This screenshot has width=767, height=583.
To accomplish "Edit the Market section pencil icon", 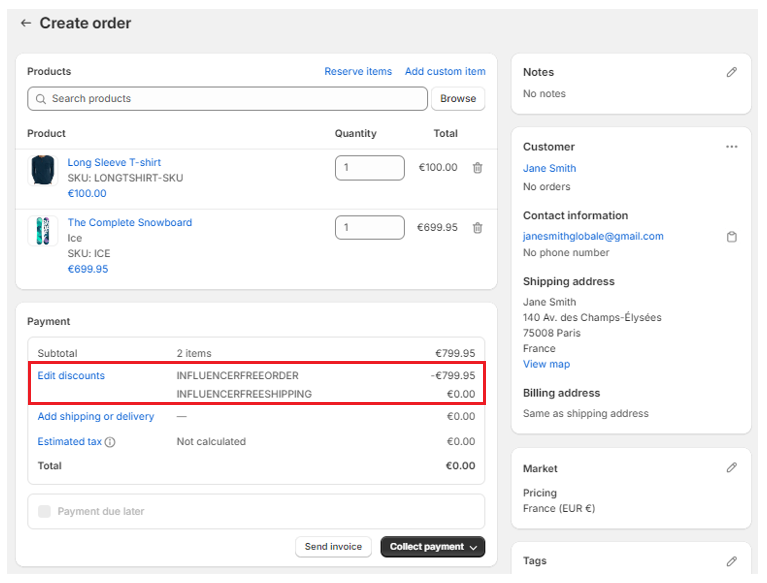I will coord(731,468).
